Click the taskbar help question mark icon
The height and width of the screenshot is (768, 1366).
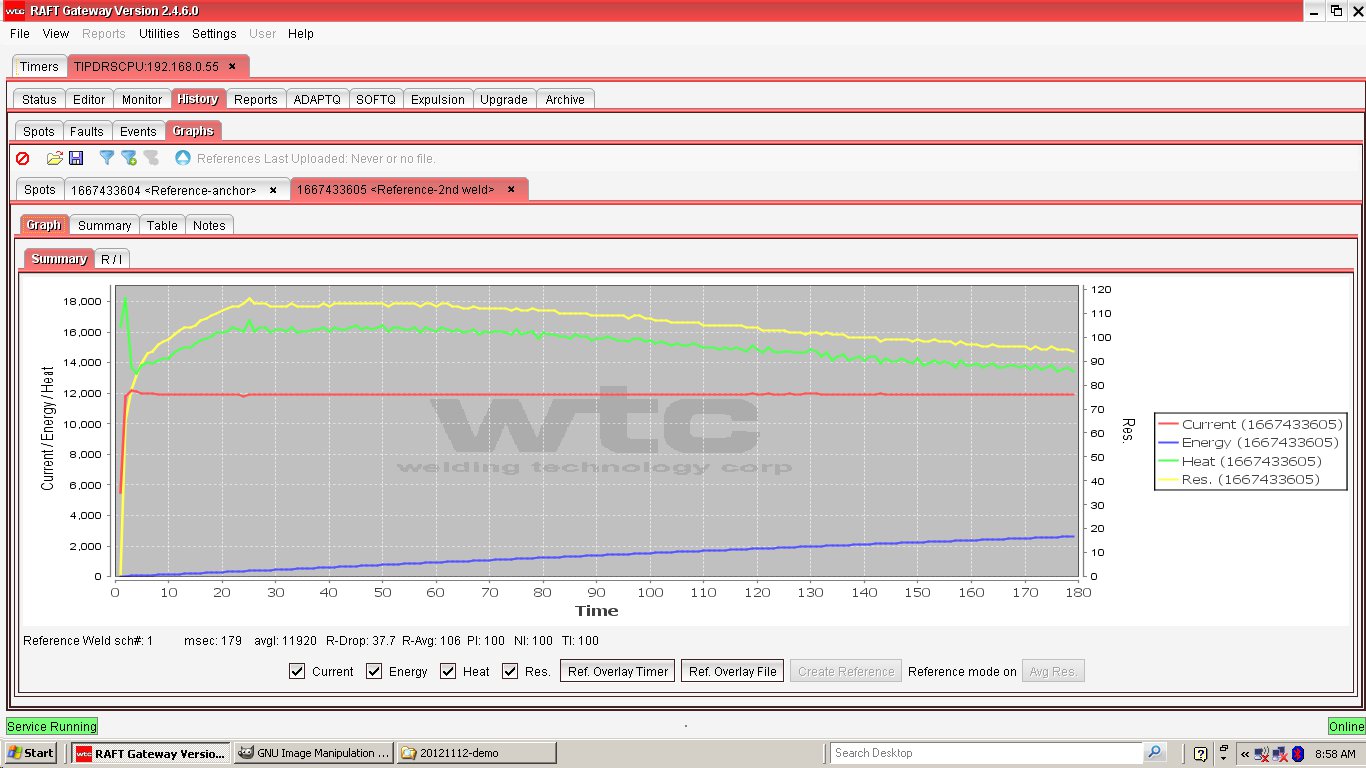[x=1200, y=753]
